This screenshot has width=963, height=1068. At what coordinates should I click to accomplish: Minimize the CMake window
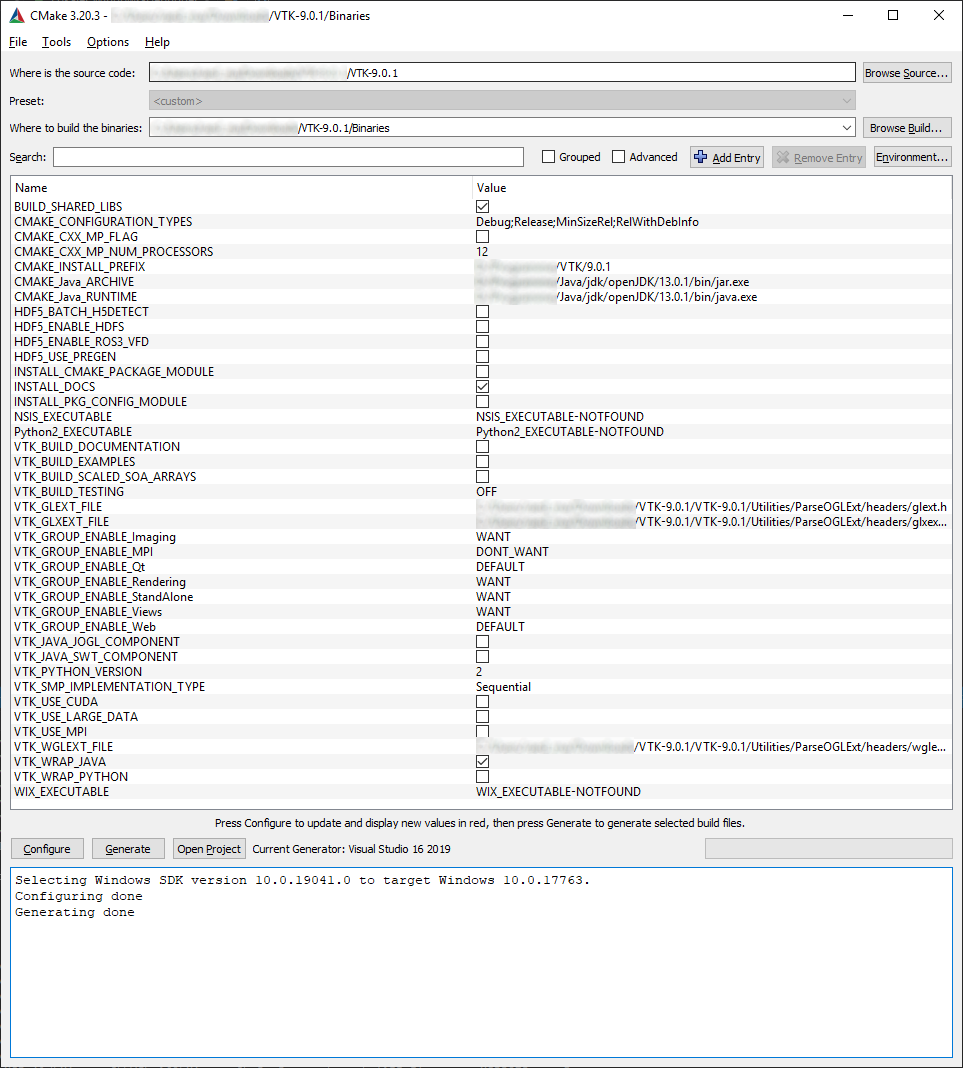pyautogui.click(x=848, y=15)
